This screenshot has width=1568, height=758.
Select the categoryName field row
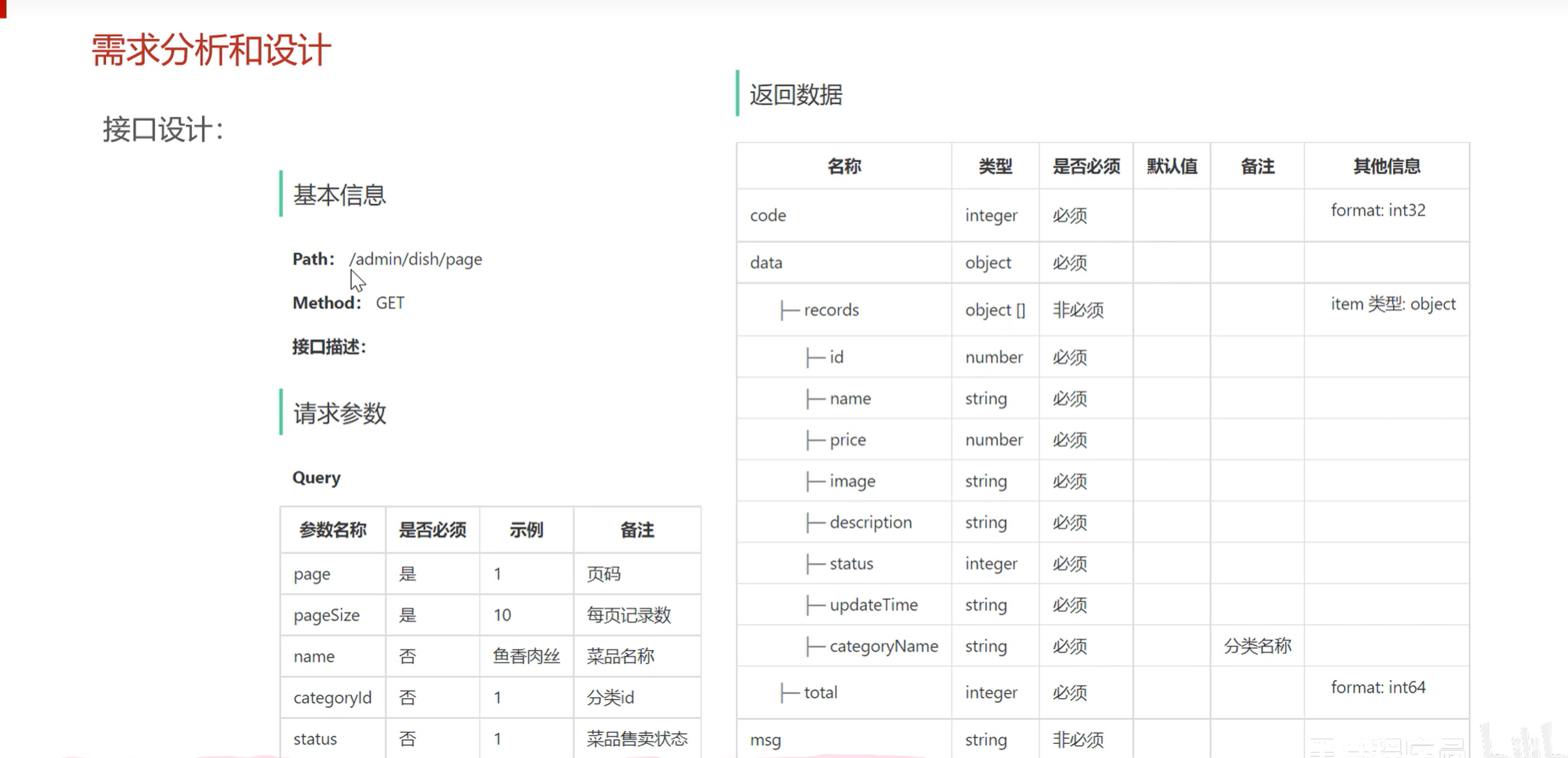click(x=883, y=645)
